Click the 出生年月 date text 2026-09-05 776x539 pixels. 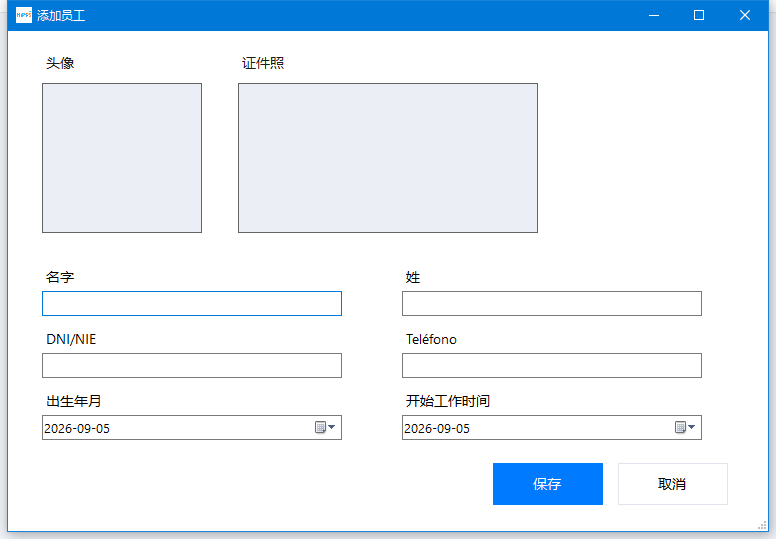(77, 428)
